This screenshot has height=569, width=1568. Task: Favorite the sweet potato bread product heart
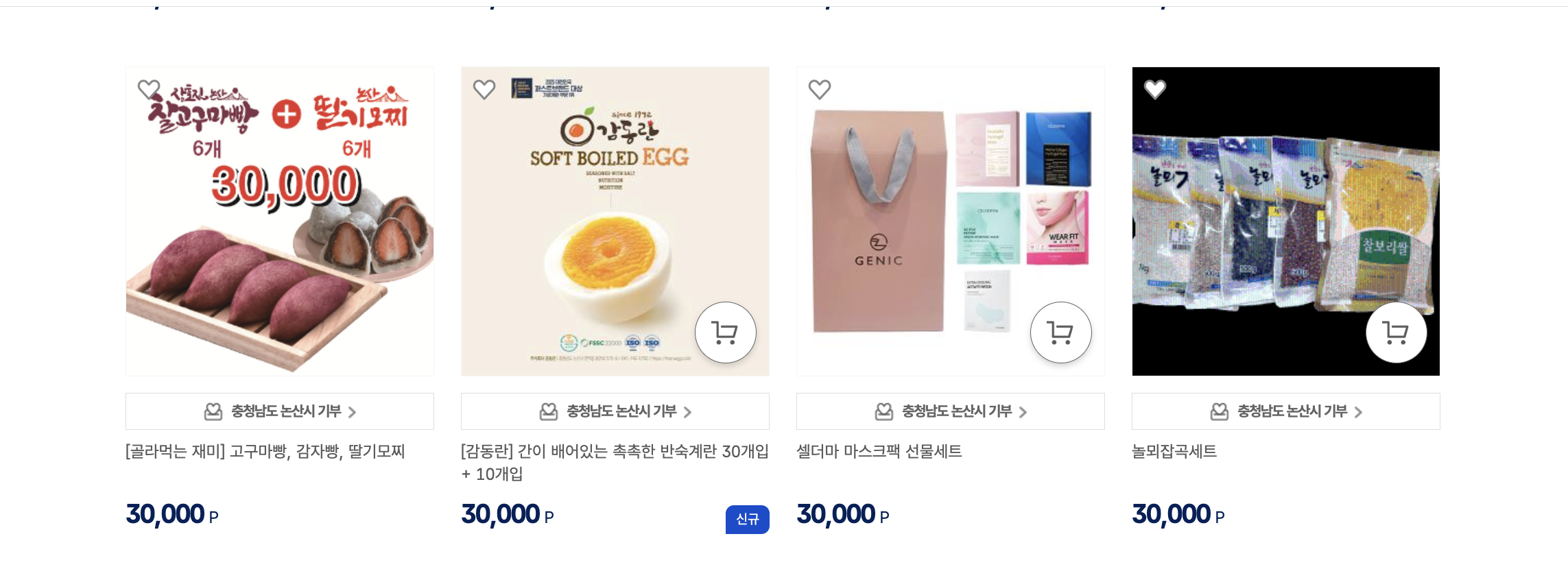pos(149,89)
